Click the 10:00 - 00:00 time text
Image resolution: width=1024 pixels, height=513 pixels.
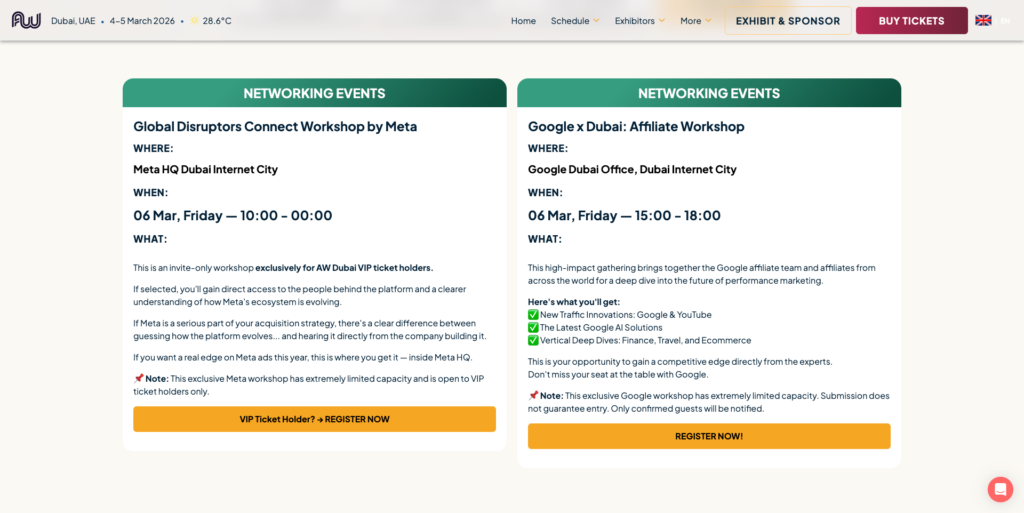click(x=287, y=215)
